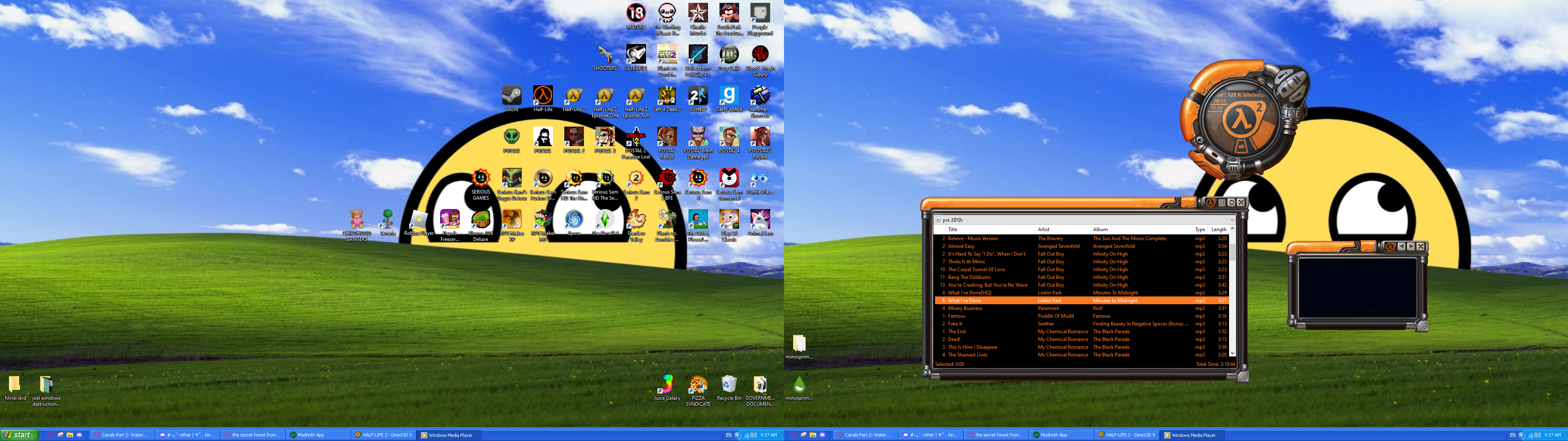Image resolution: width=1568 pixels, height=441 pixels.
Task: Launch Juice Galaxy from desktop
Action: click(x=666, y=388)
